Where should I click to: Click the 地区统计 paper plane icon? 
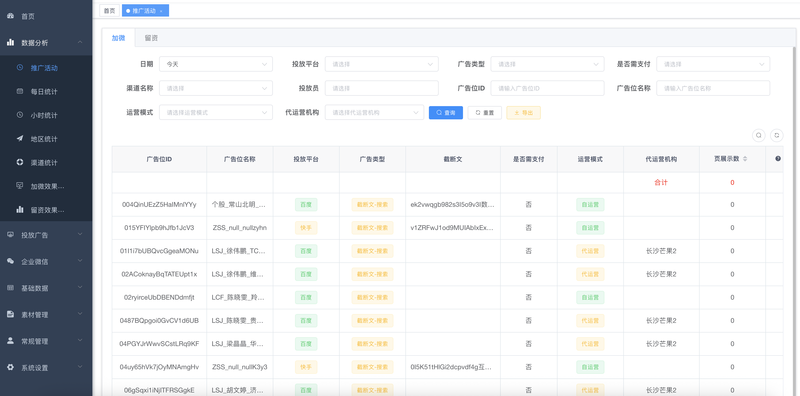20,138
